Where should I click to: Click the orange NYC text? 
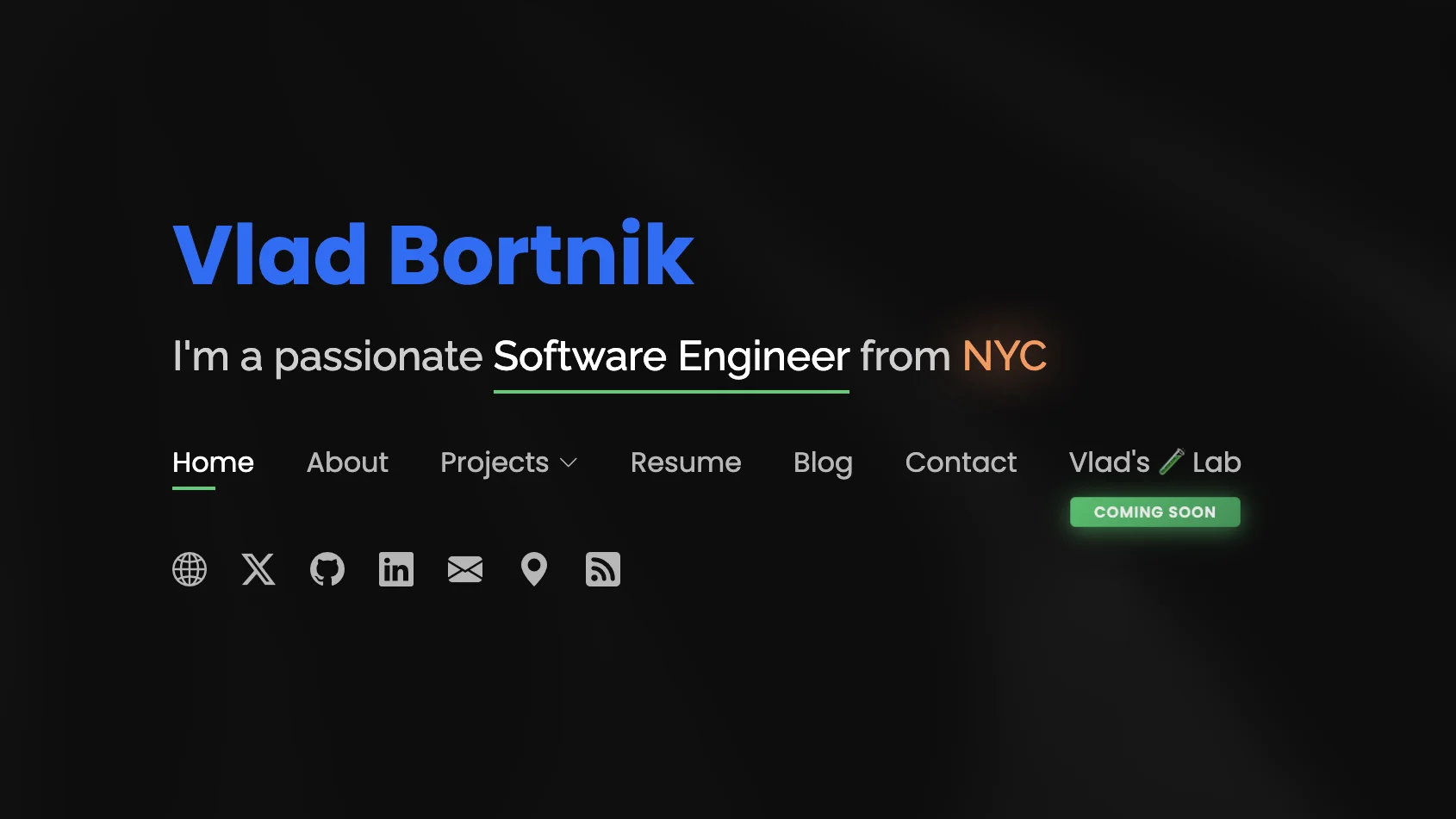(x=1005, y=356)
